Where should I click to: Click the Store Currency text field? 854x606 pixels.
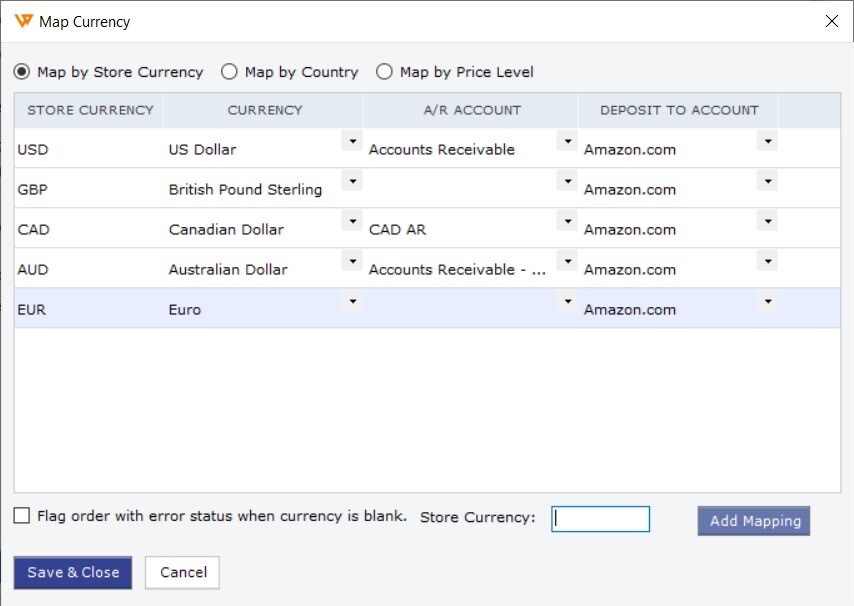600,519
